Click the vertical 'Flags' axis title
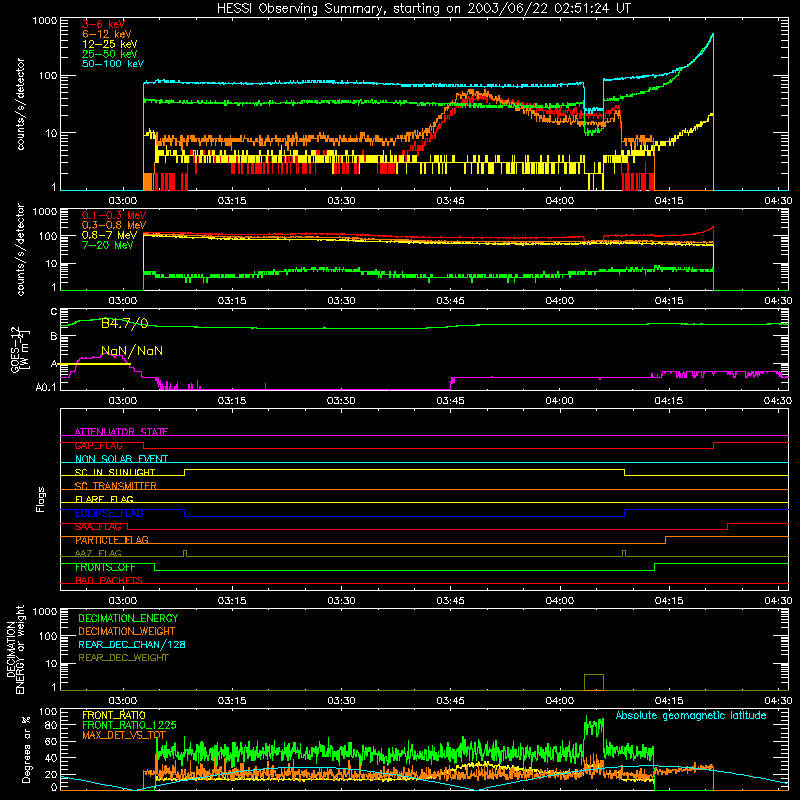 [x=41, y=499]
